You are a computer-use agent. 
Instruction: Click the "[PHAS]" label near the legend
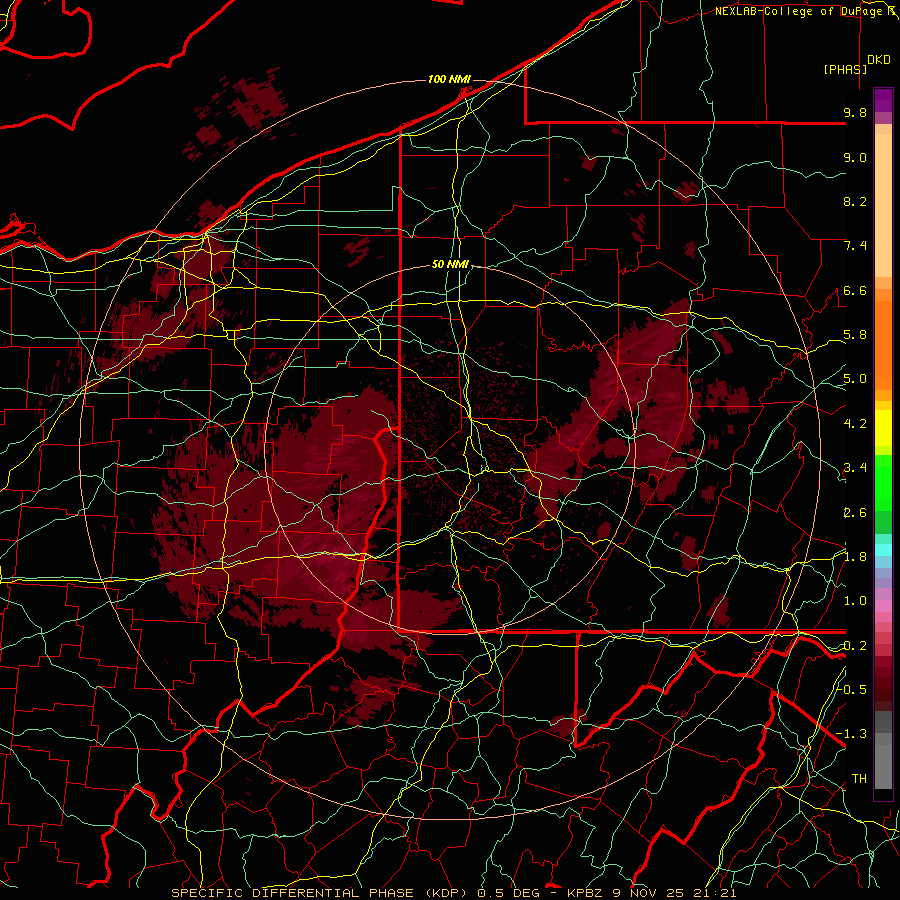845,69
